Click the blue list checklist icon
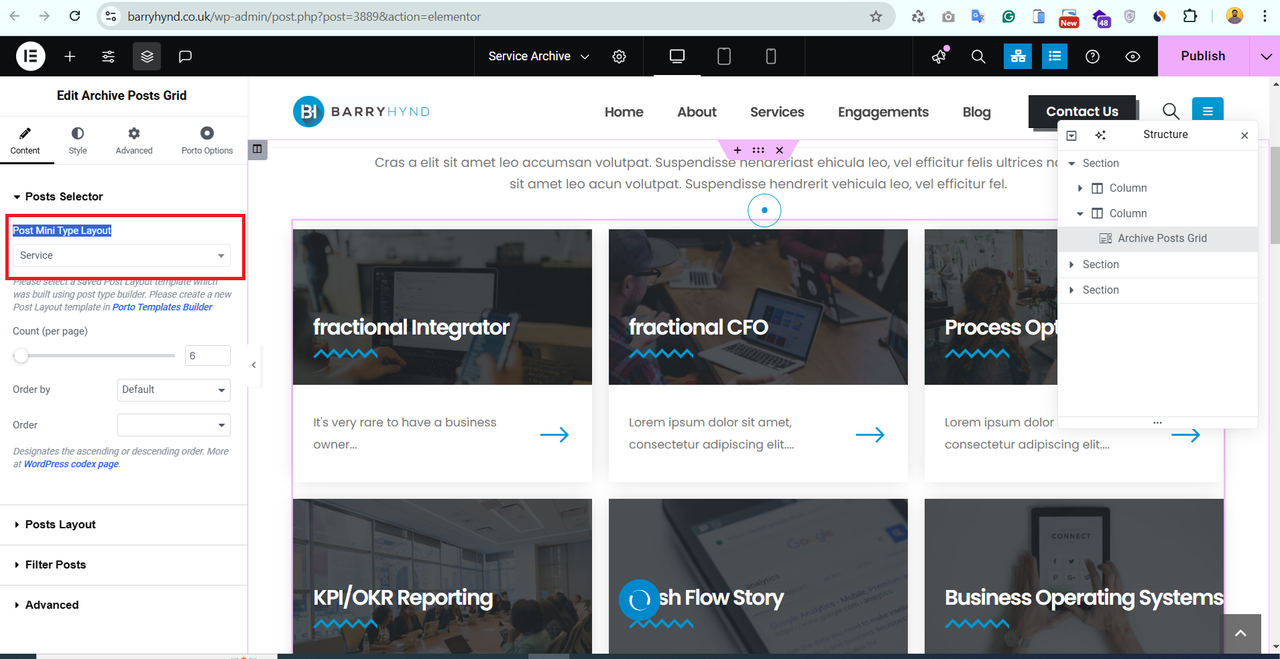This screenshot has width=1280, height=659. [1054, 56]
